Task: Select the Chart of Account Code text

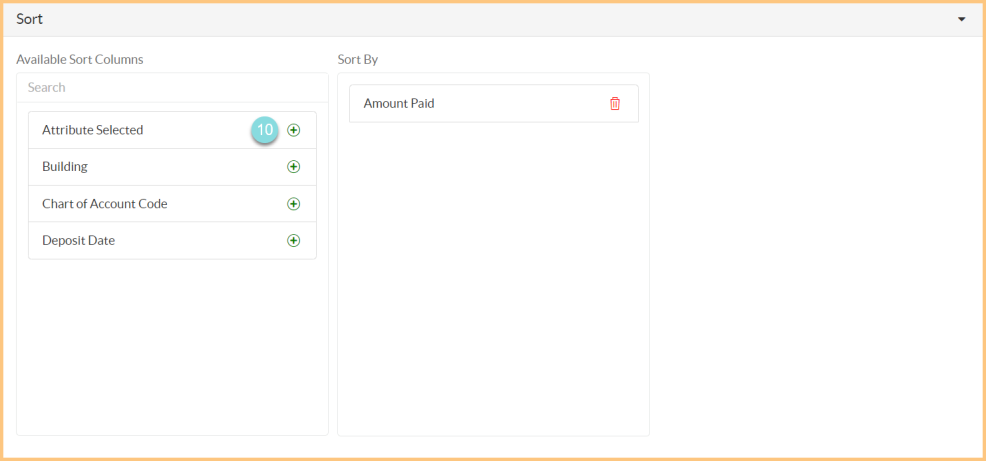Action: click(x=104, y=204)
